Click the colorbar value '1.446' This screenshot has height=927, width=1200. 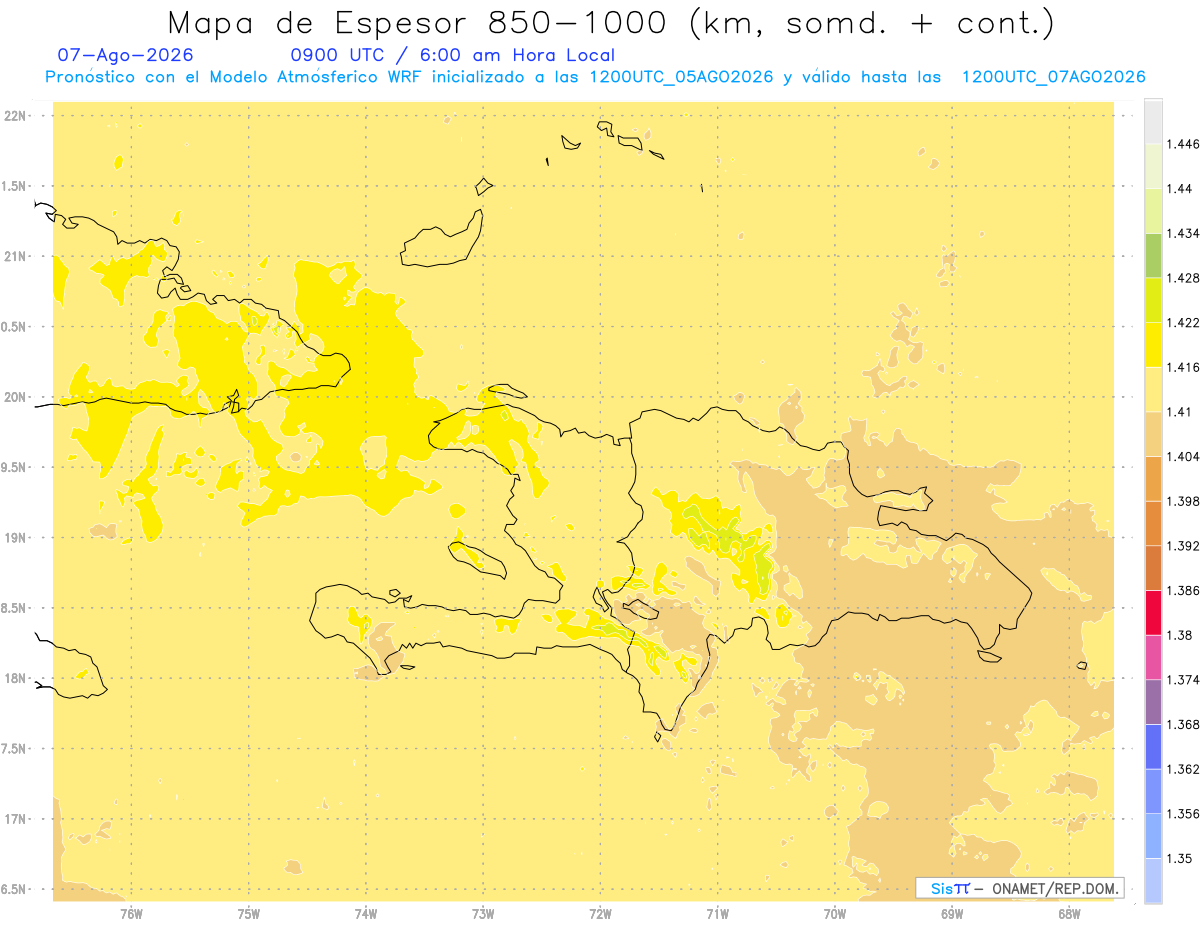tap(1182, 144)
